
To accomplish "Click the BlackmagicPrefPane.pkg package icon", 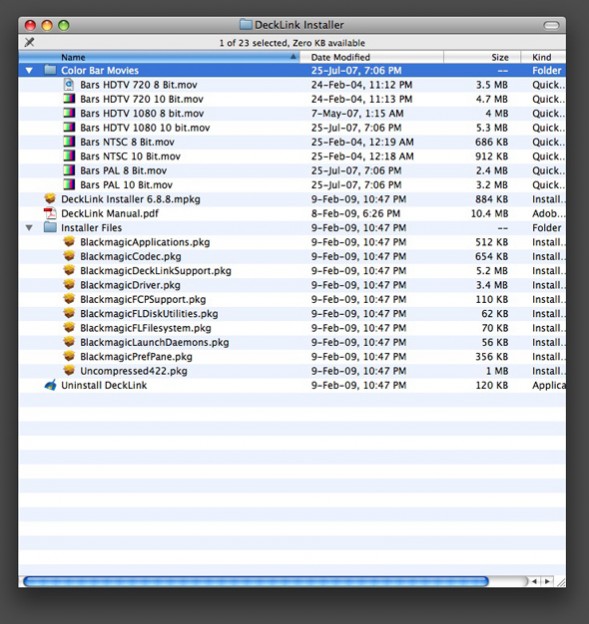I will click(69, 356).
